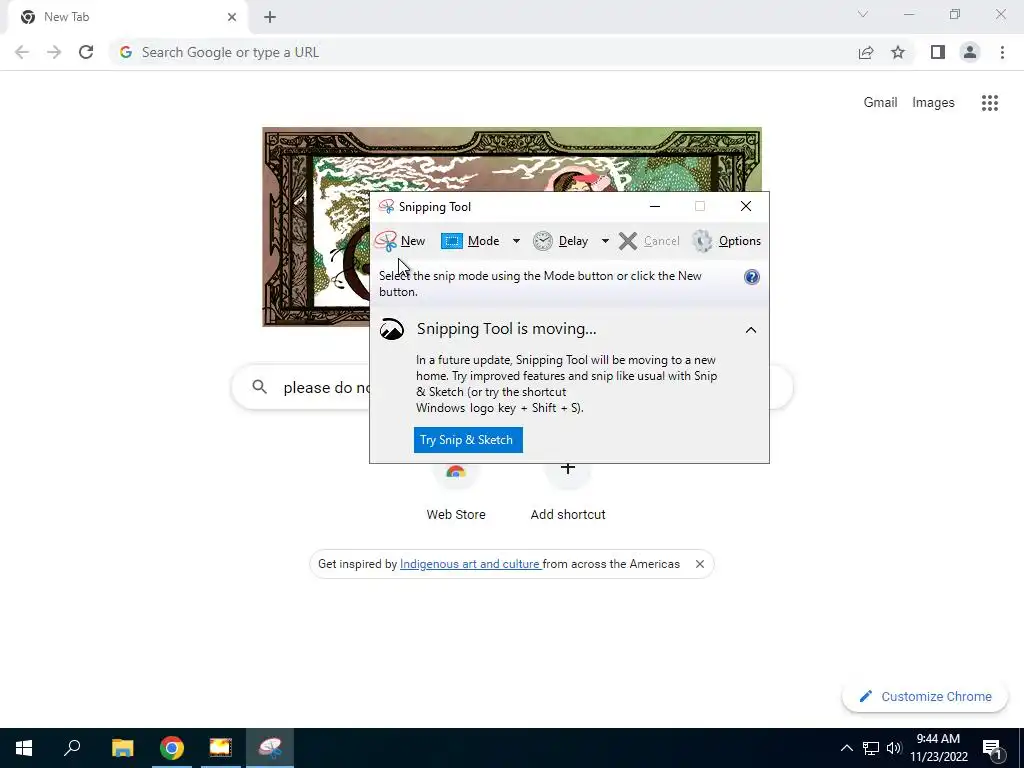Click the network tray icon
This screenshot has height=768, width=1024.
click(x=871, y=748)
